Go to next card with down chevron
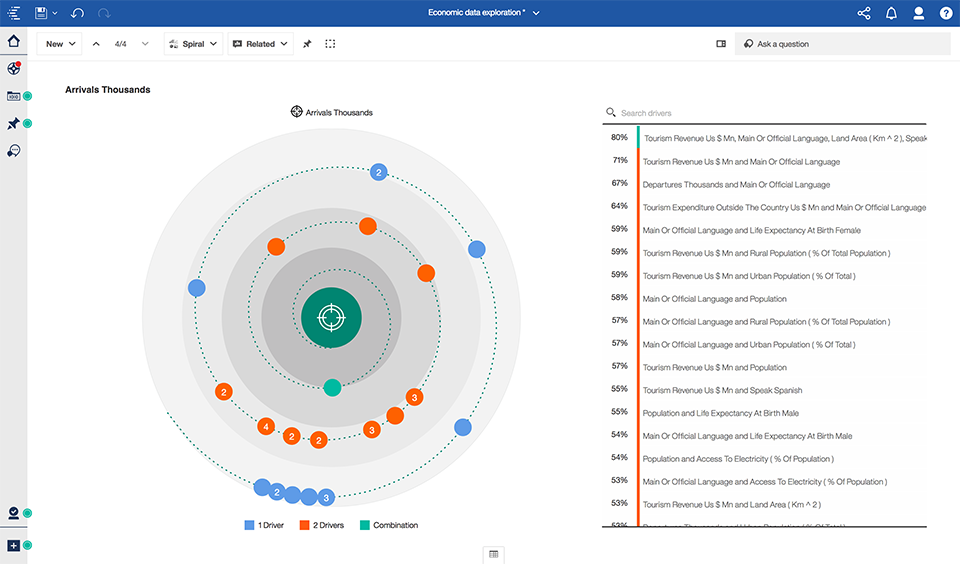Screen dimensions: 960x564 [145, 44]
